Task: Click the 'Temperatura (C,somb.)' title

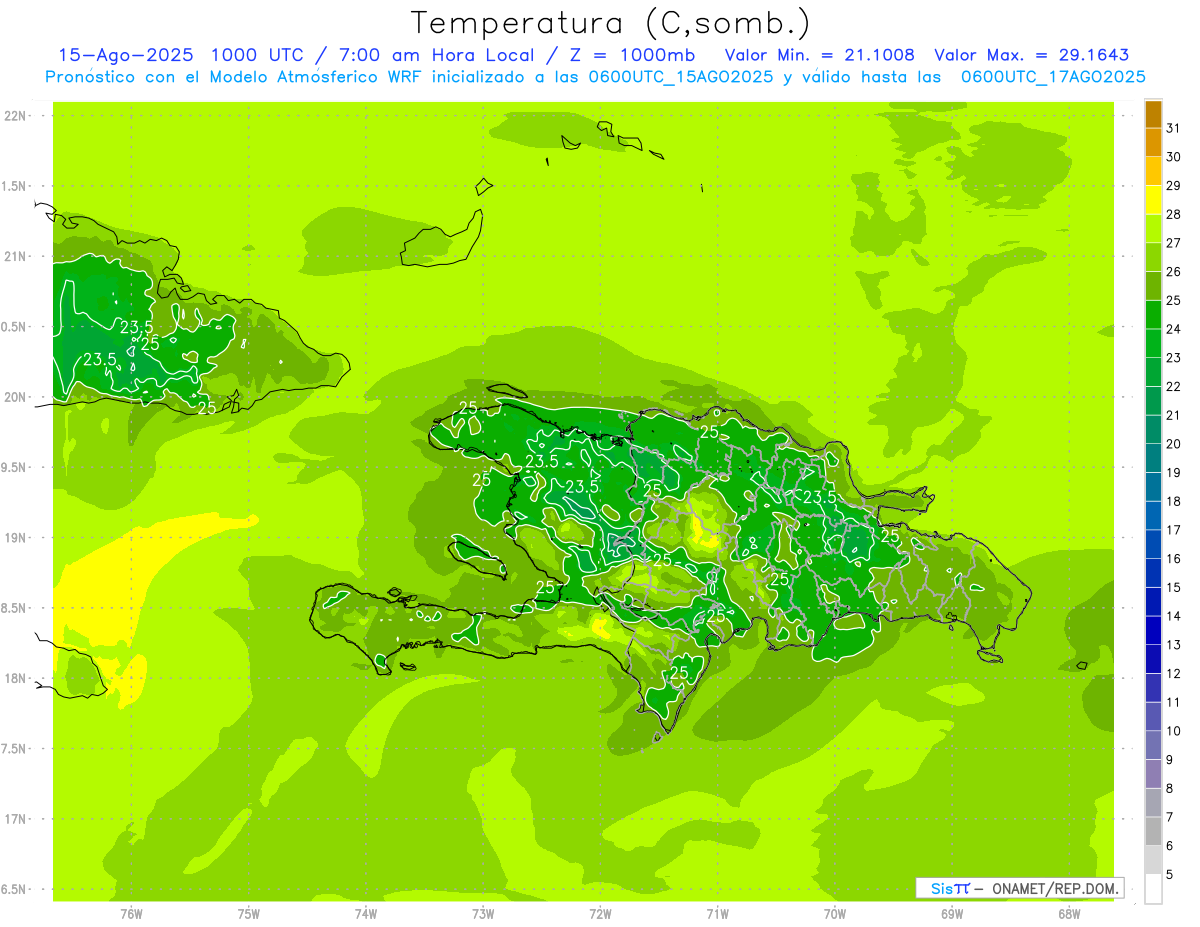Action: click(x=611, y=23)
